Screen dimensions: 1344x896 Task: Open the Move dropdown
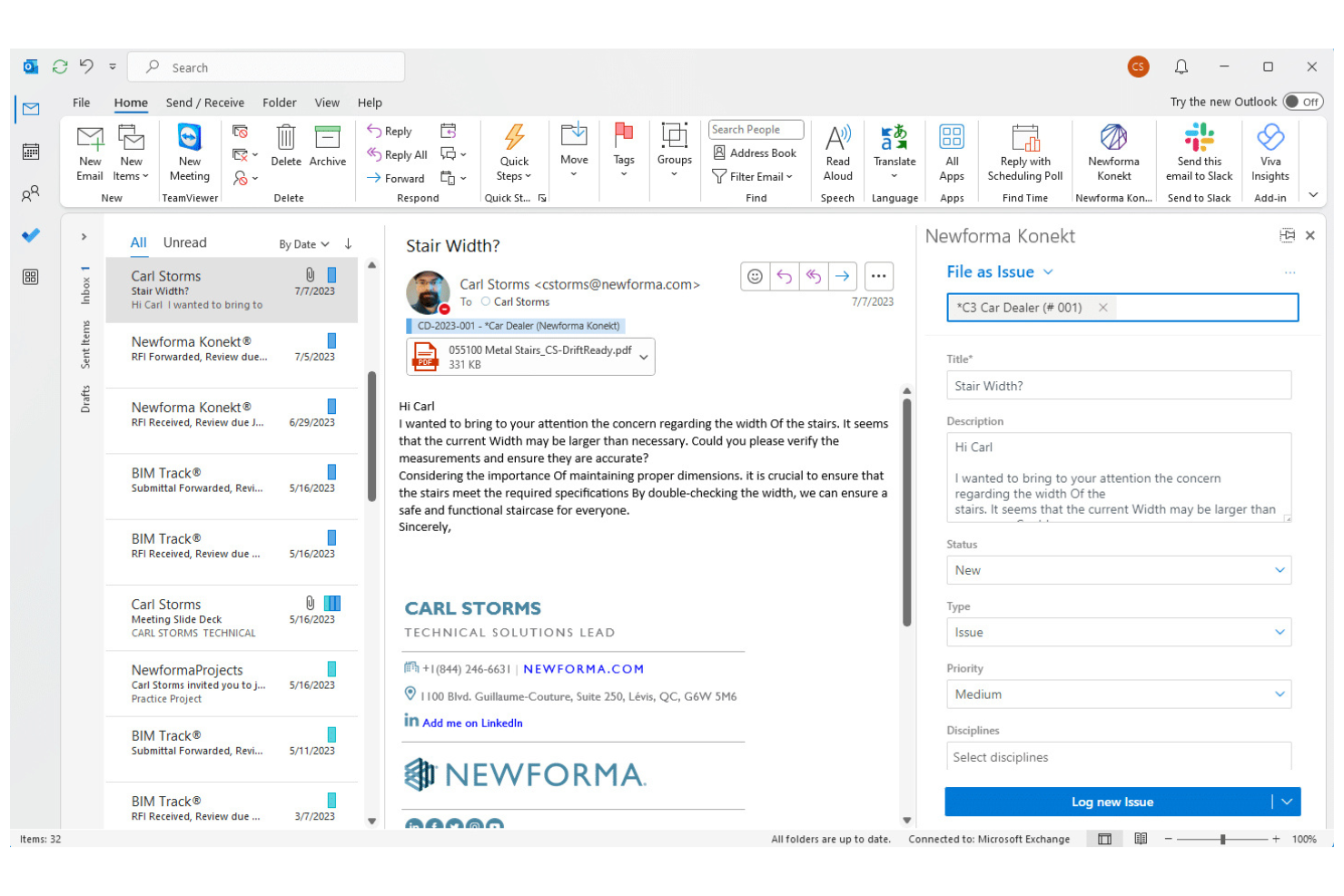[x=574, y=151]
